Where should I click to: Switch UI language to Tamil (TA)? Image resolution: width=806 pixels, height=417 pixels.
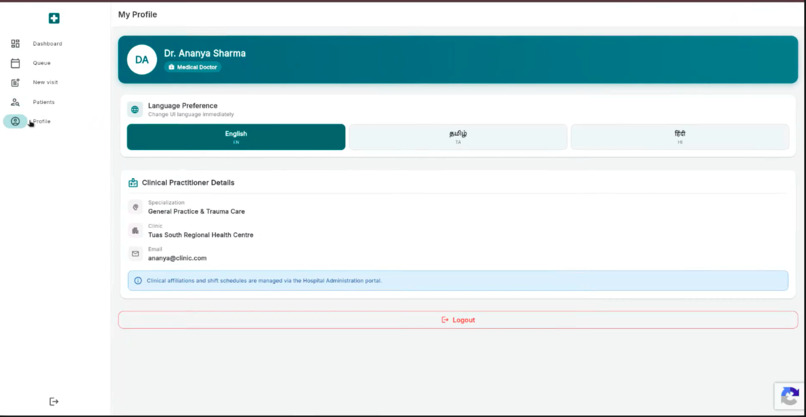458,137
